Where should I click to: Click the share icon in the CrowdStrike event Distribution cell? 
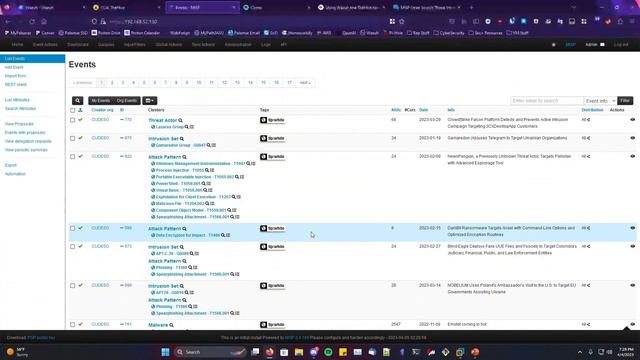588,120
